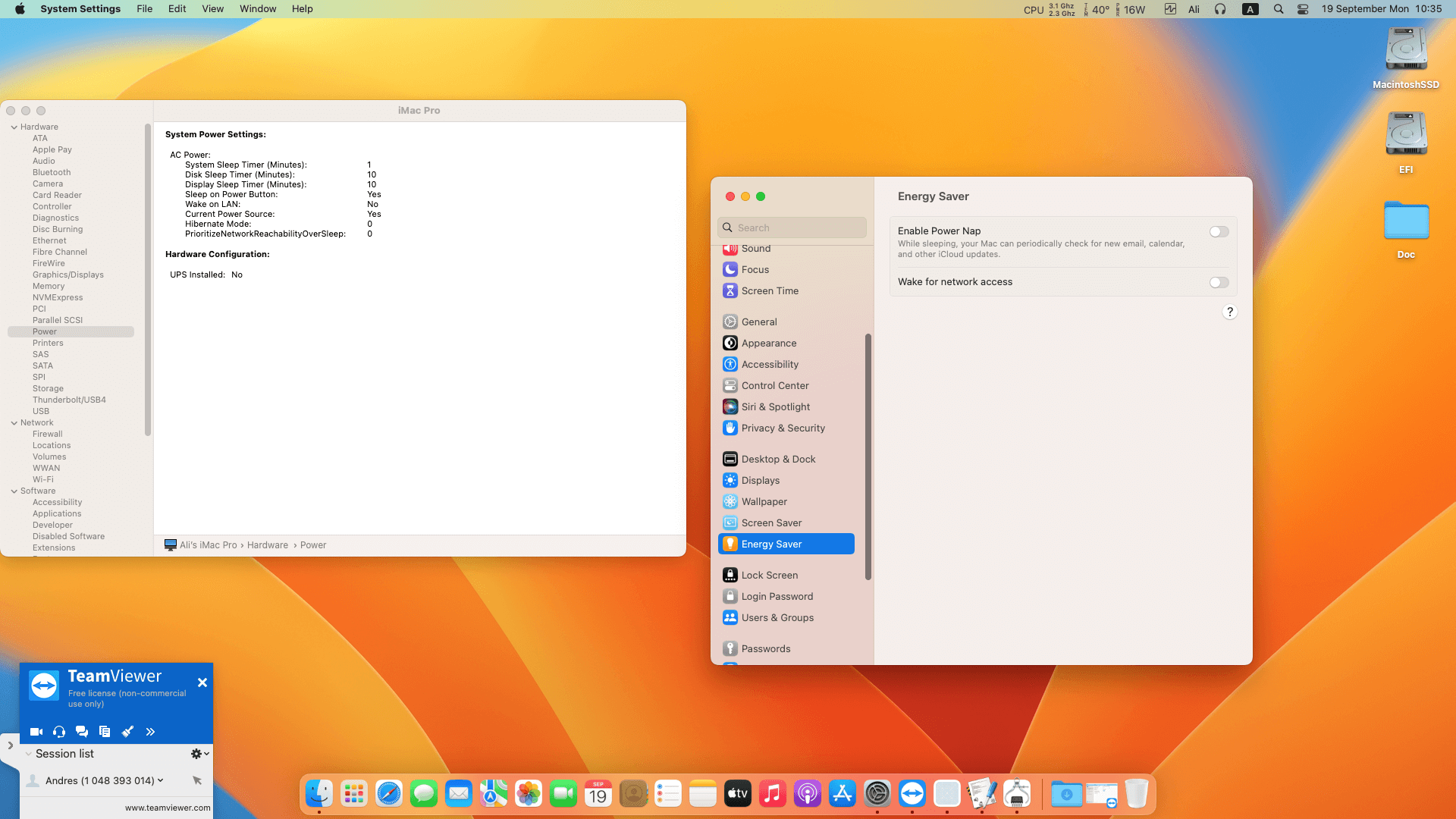Click the System Settings search field
1456x819 pixels.
click(x=792, y=227)
